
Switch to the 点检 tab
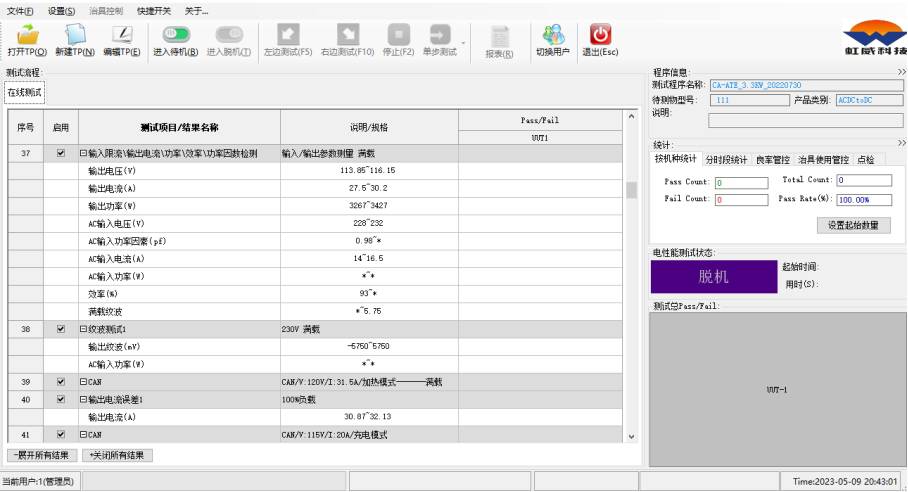coord(865,159)
